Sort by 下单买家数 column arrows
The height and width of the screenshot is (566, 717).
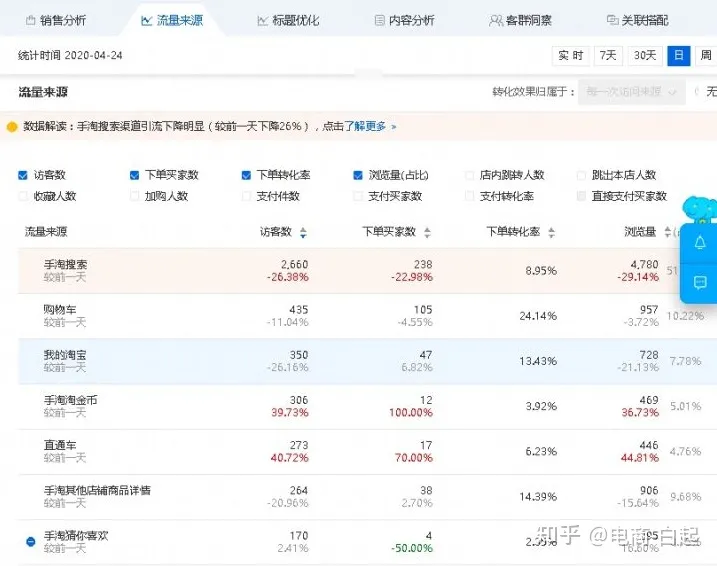point(427,233)
